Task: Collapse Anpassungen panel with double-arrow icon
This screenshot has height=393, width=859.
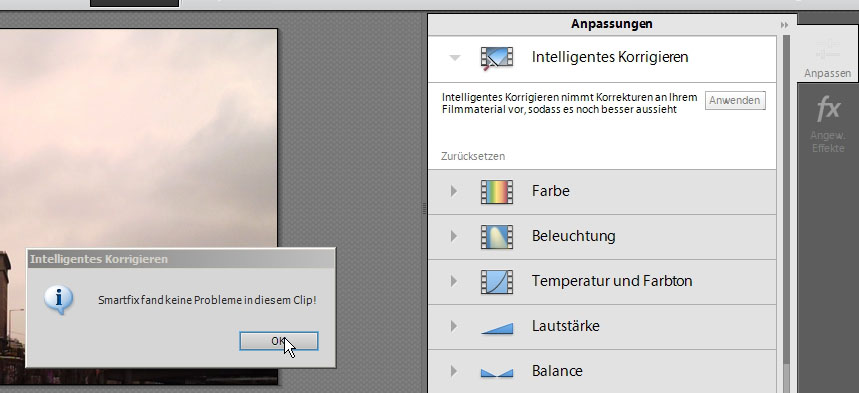Action: pos(784,25)
